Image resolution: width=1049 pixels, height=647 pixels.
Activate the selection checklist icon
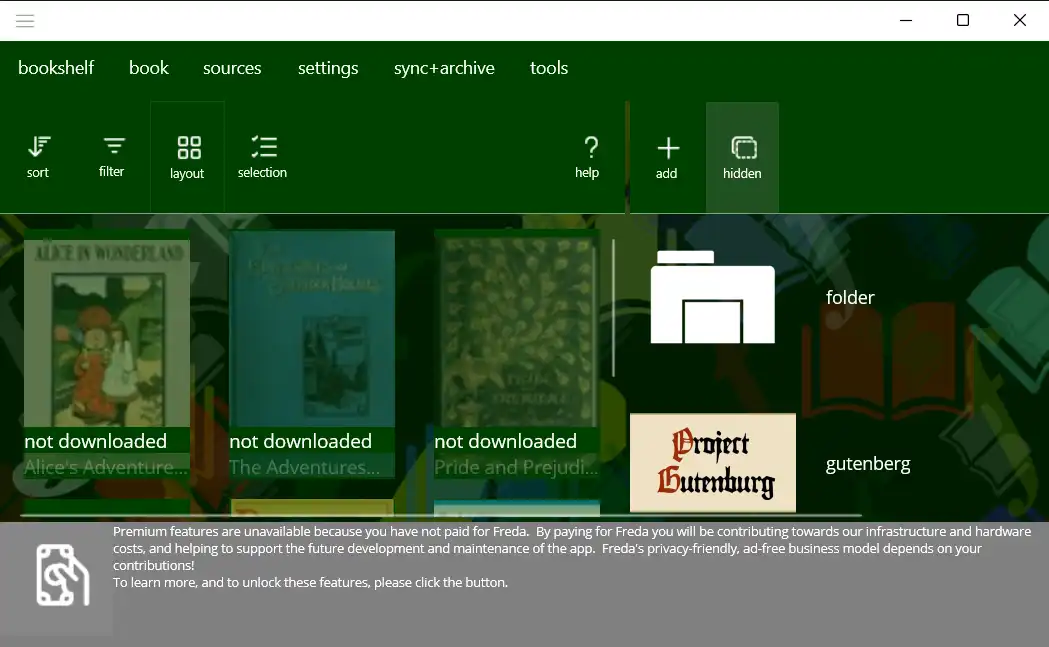[263, 157]
